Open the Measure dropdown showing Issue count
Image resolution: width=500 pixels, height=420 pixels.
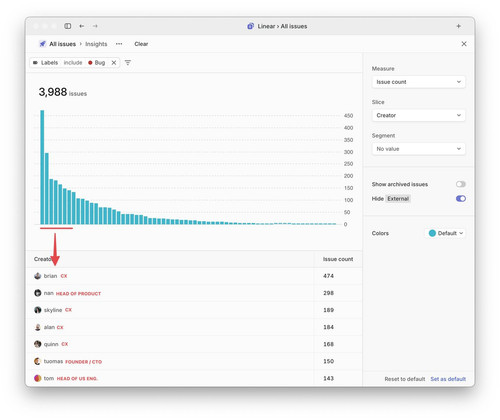[418, 82]
